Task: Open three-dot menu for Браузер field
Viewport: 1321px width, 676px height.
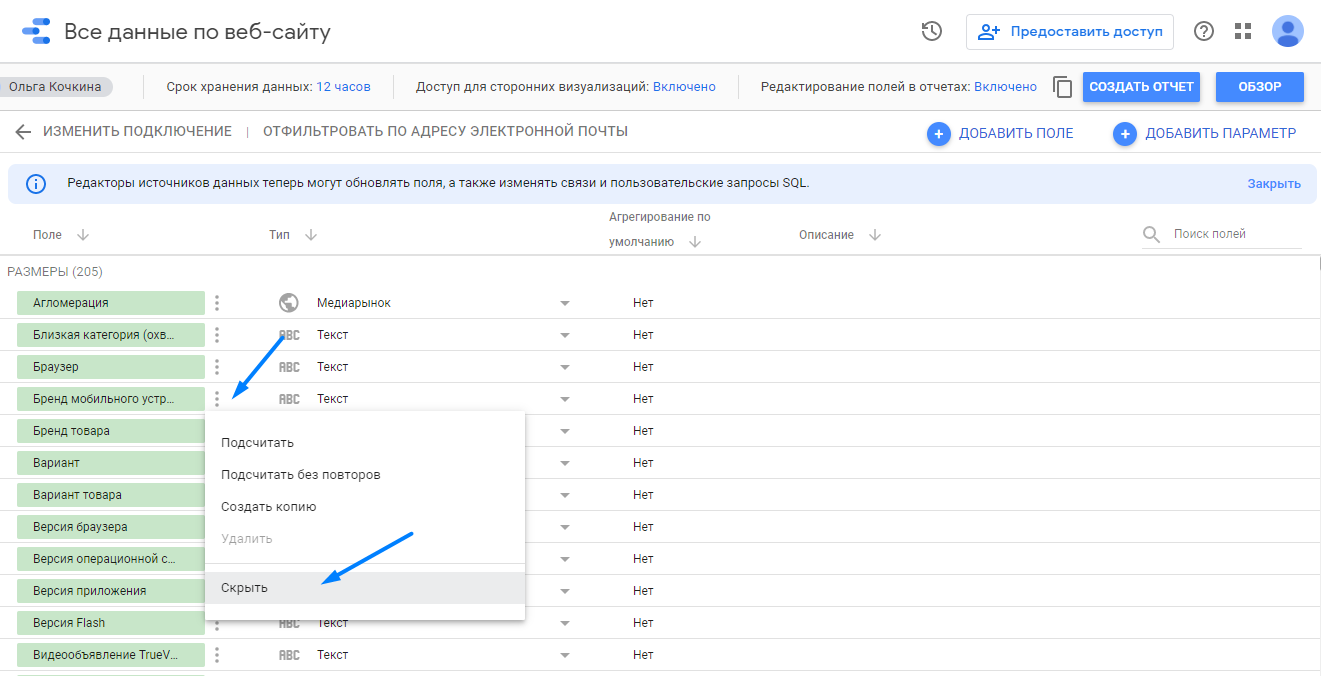Action: click(x=217, y=367)
